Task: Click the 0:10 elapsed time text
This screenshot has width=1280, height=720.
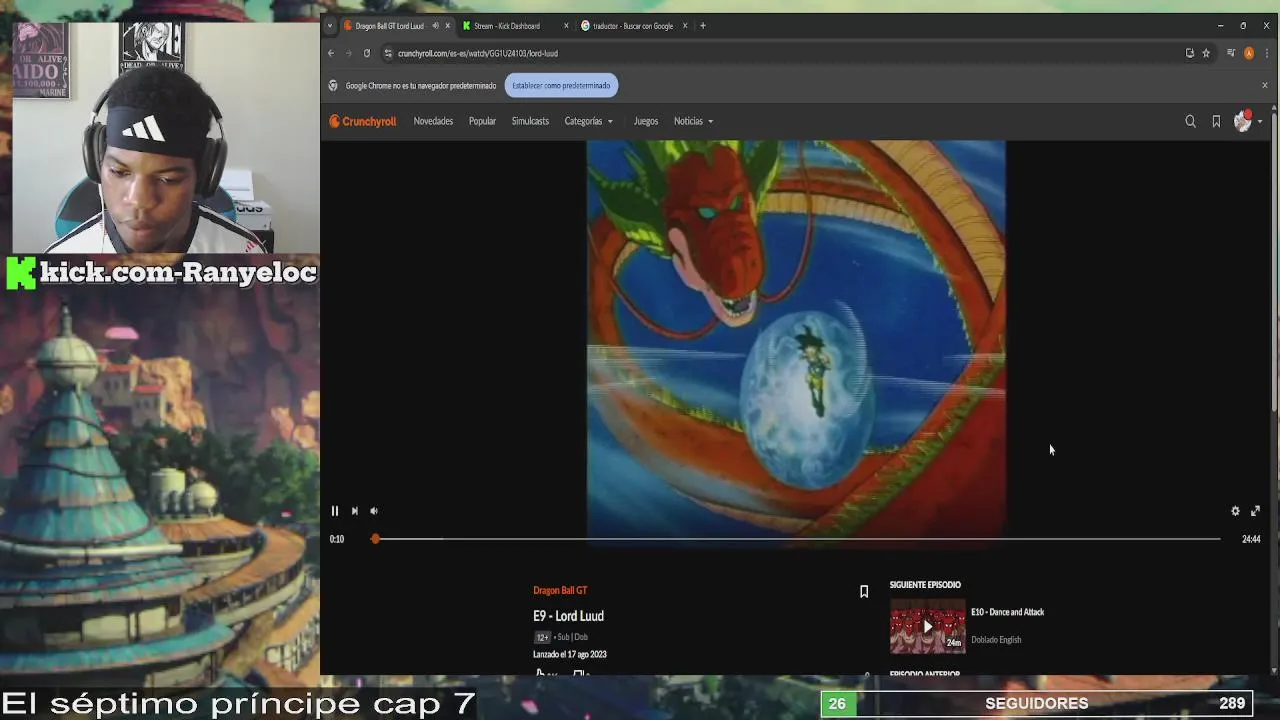Action: tap(337, 539)
